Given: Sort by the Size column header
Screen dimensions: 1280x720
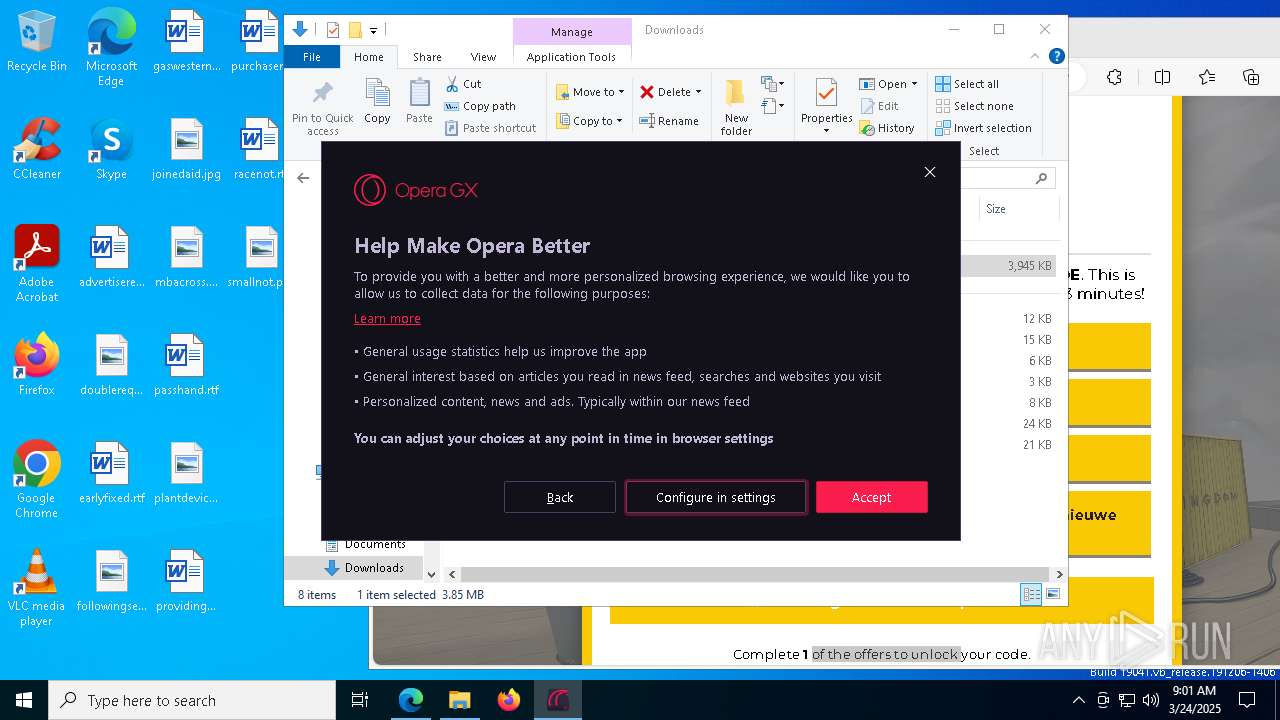Looking at the screenshot, I should pos(1018,209).
